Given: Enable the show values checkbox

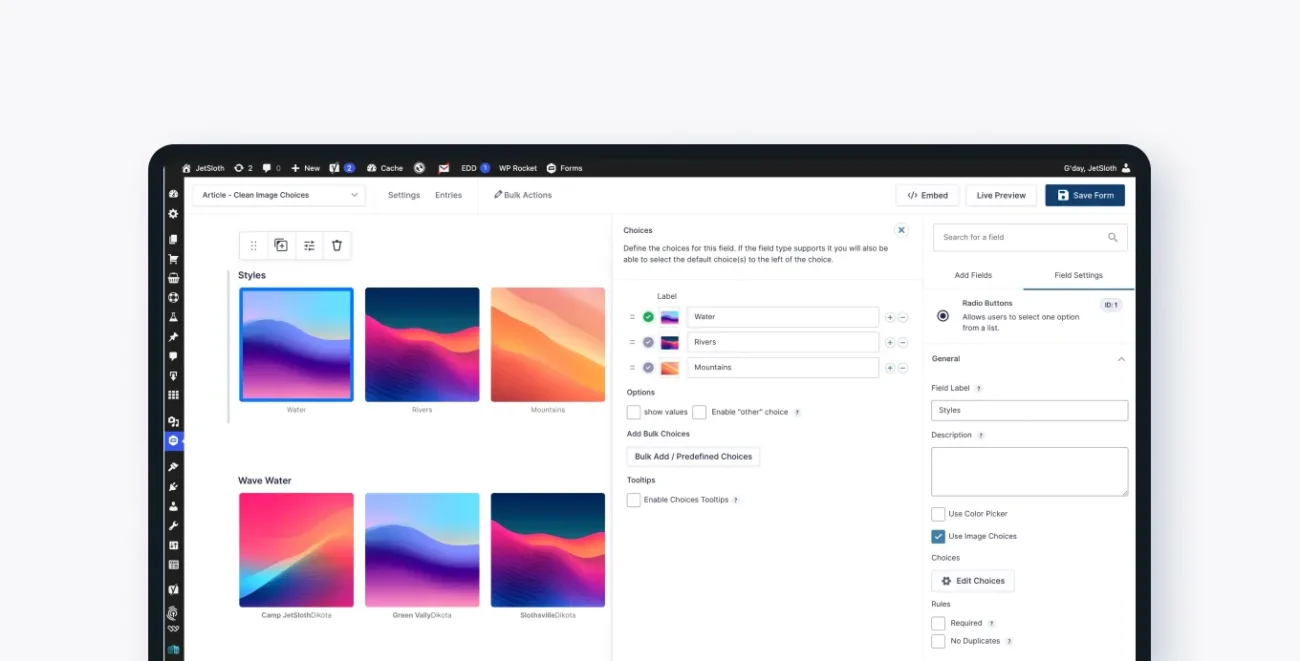Looking at the screenshot, I should click(634, 412).
